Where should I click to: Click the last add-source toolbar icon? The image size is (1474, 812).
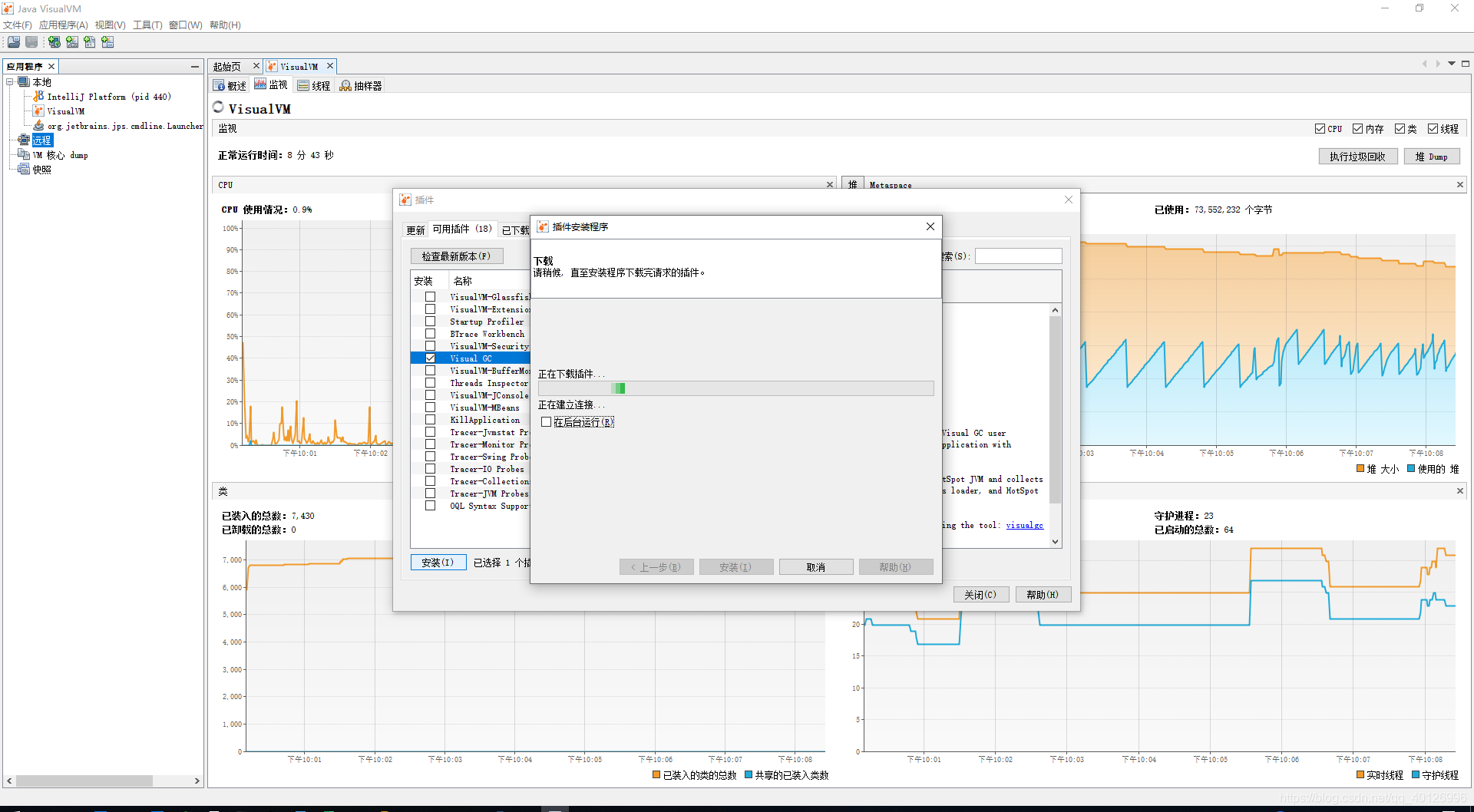(107, 42)
